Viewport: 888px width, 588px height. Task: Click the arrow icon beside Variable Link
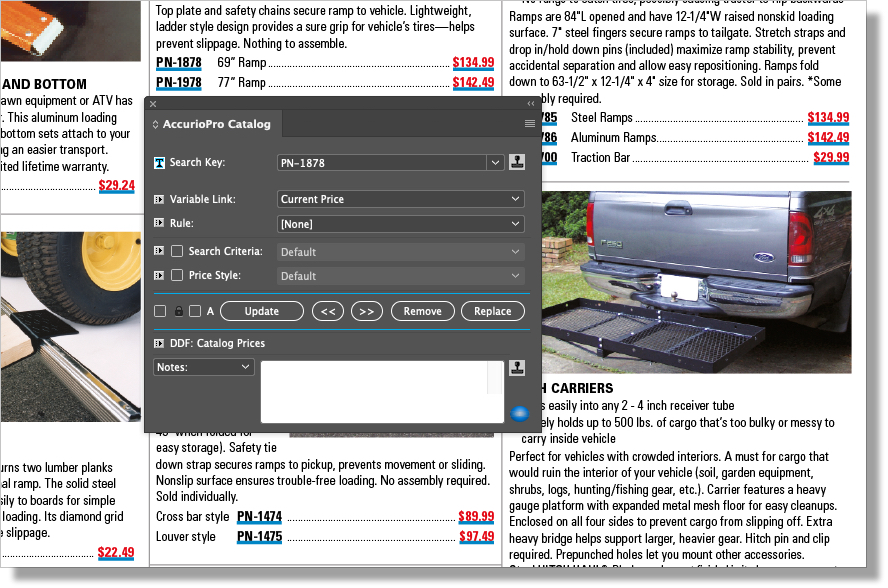click(x=159, y=199)
